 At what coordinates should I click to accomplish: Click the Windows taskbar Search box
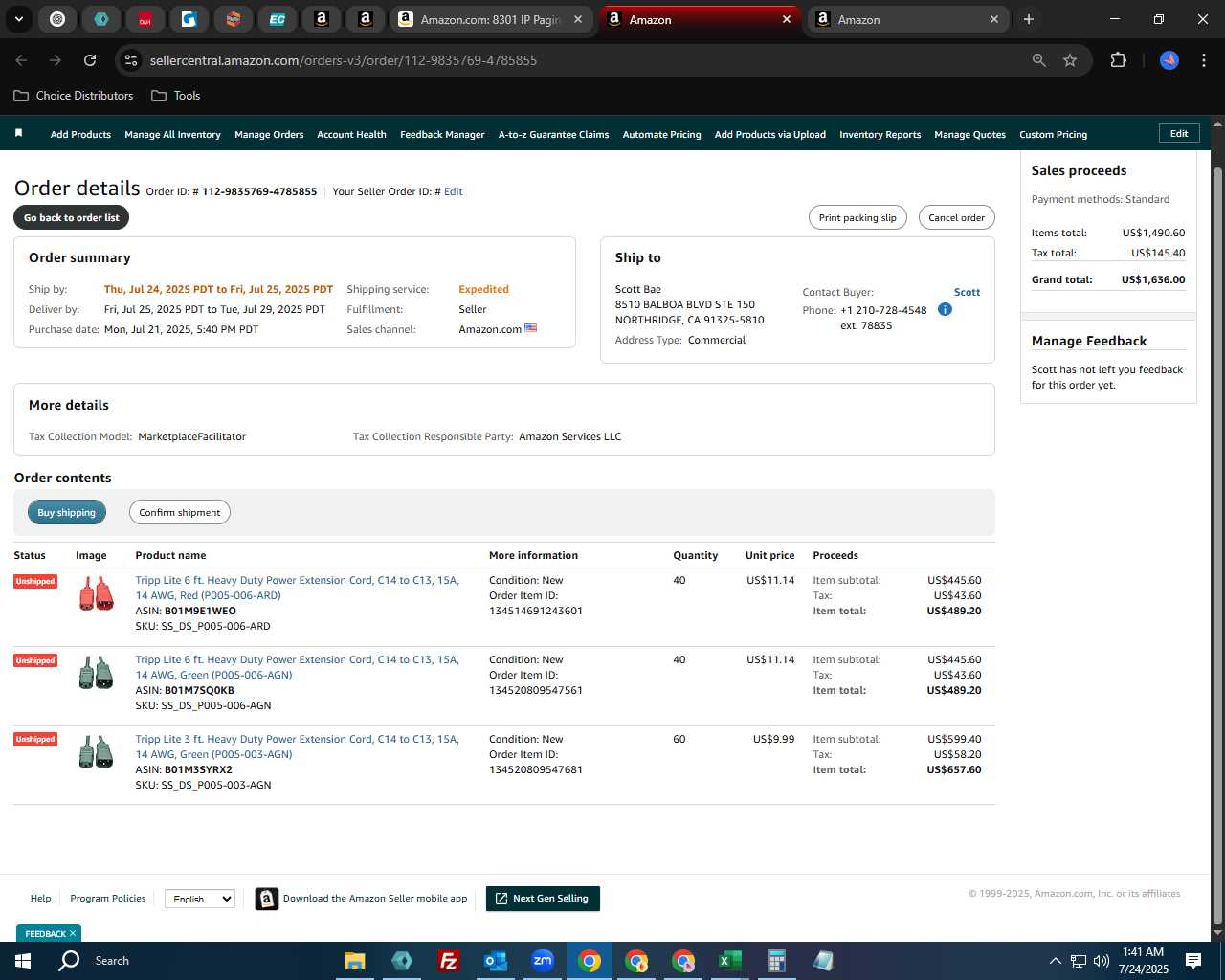(111, 960)
